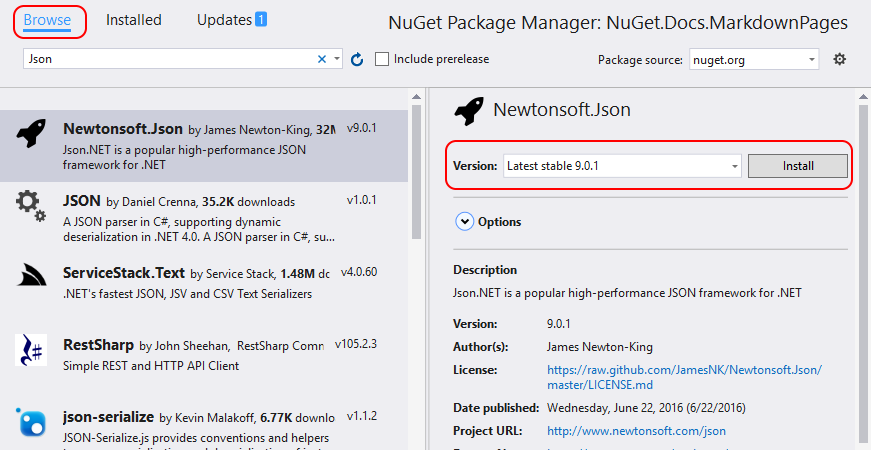Image resolution: width=871 pixels, height=451 pixels.
Task: Click JSON package version v1.0.1 label
Action: pos(362,200)
